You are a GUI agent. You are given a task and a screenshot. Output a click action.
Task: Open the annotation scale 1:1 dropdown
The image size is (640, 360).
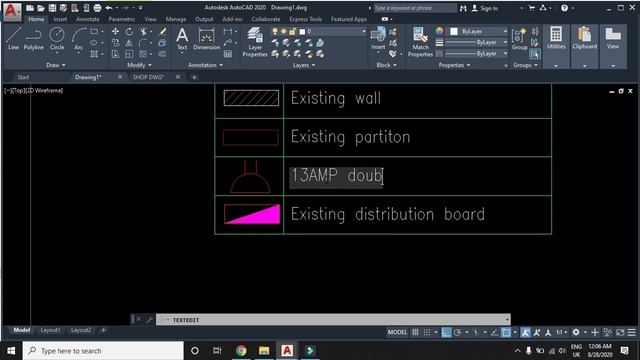561,332
